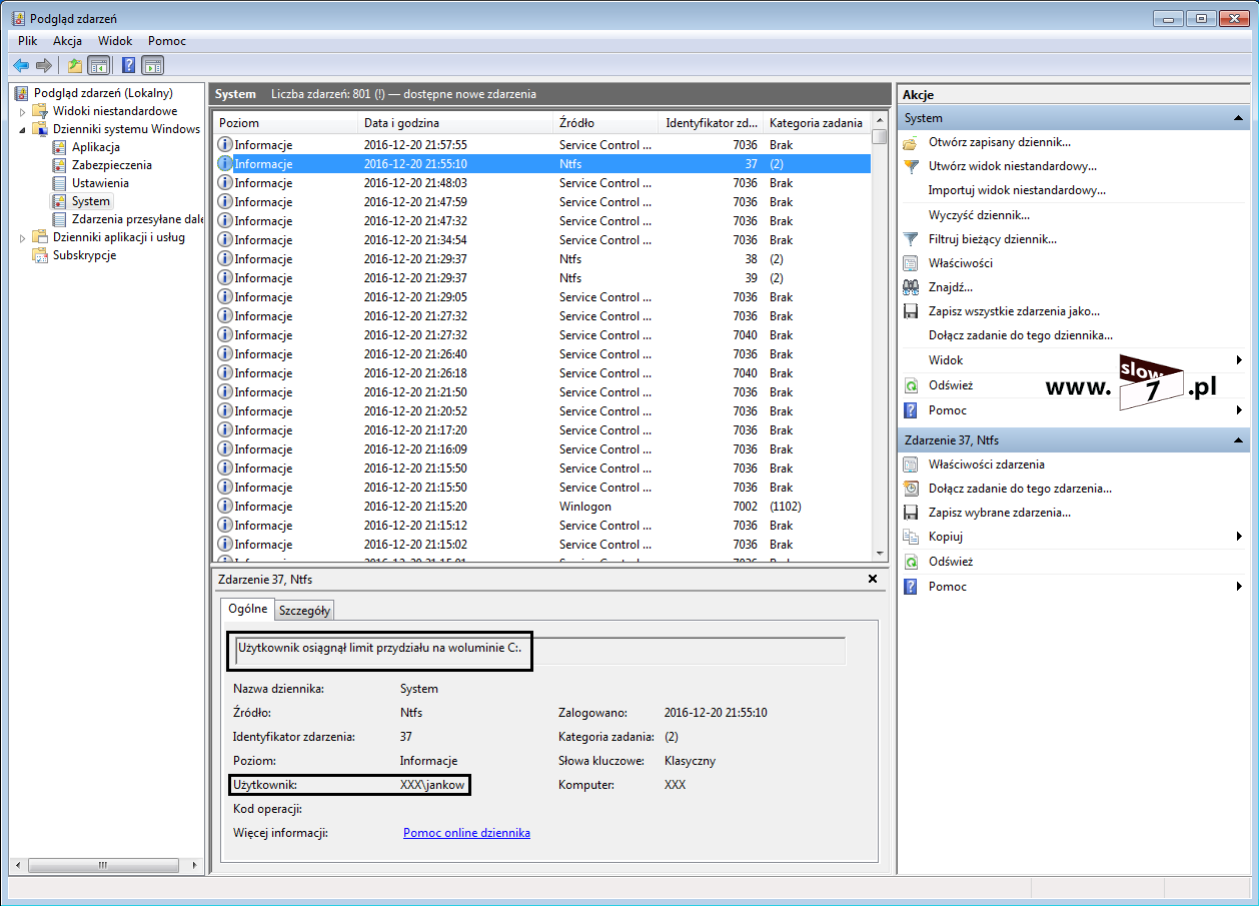Image resolution: width=1259 pixels, height=906 pixels.
Task: Open Zdarzenia przesyłane dalej log
Action: coord(136,219)
